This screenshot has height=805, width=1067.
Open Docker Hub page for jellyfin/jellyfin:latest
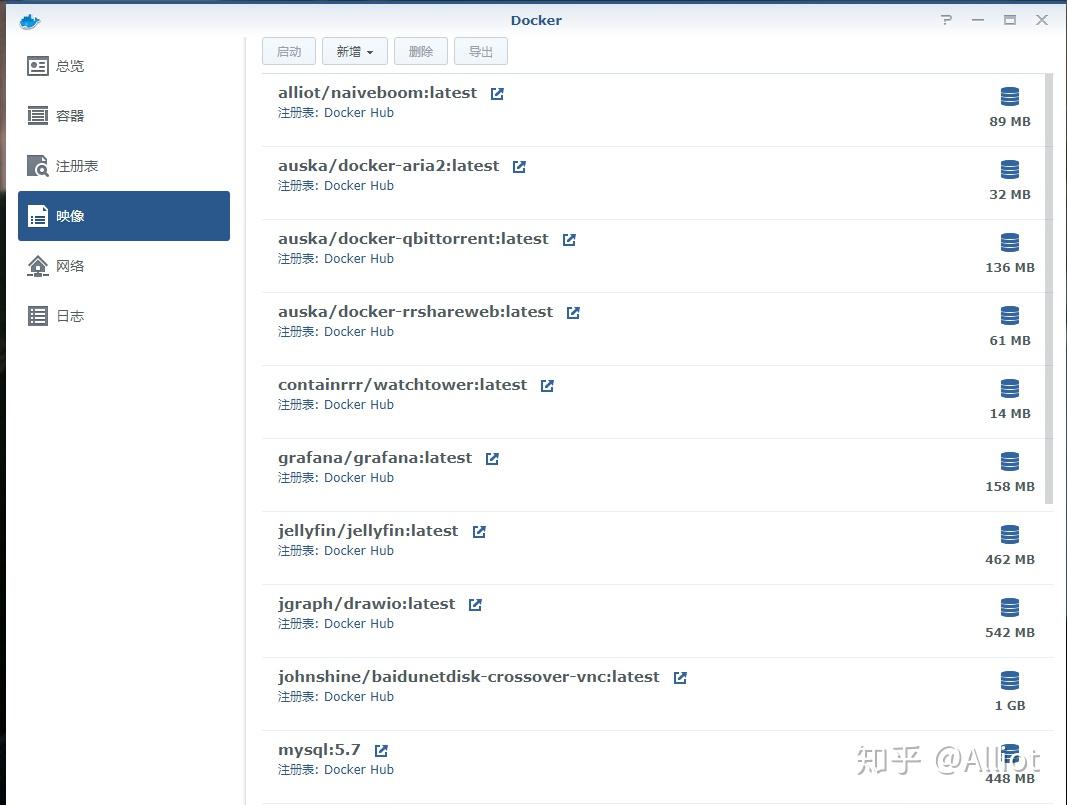[478, 531]
